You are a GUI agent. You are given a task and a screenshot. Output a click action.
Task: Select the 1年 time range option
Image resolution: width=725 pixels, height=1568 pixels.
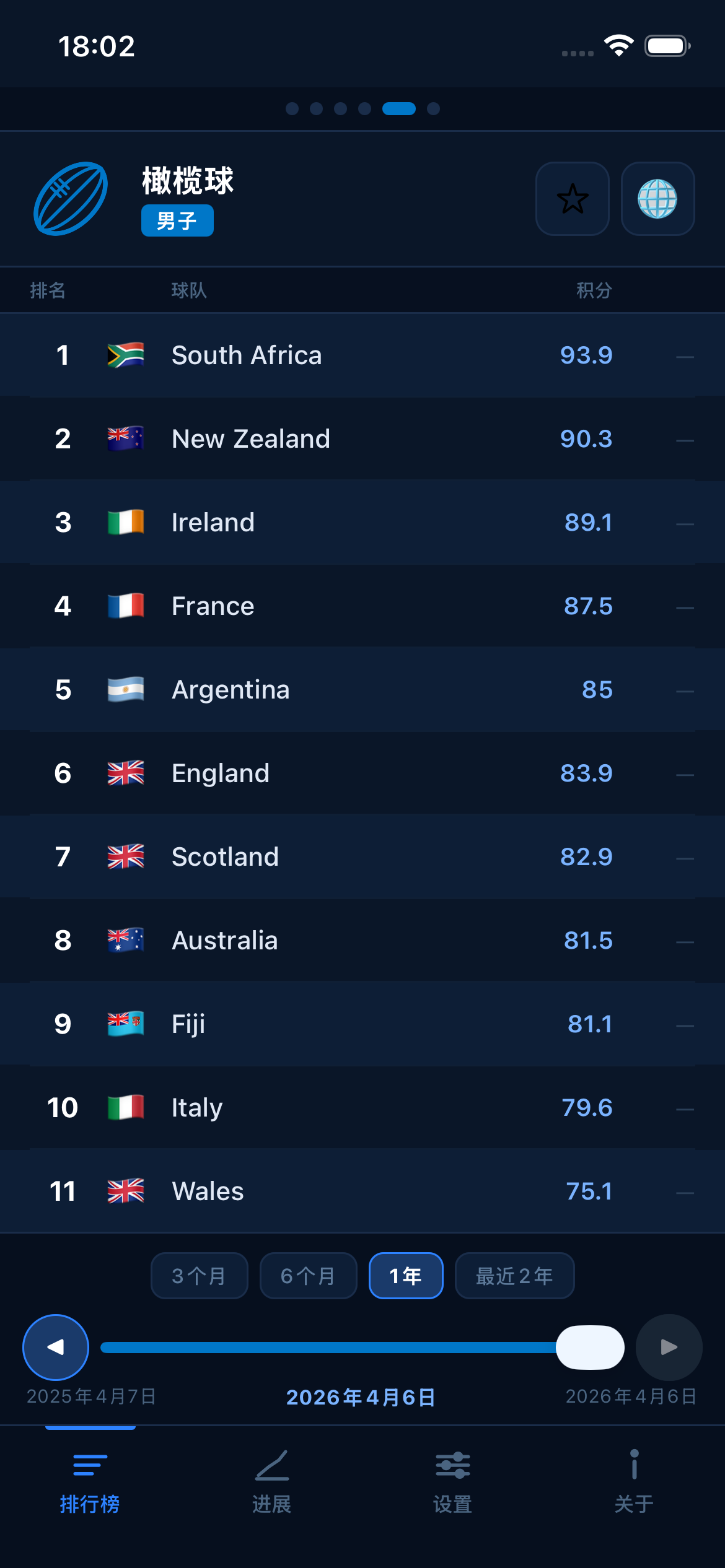405,1275
